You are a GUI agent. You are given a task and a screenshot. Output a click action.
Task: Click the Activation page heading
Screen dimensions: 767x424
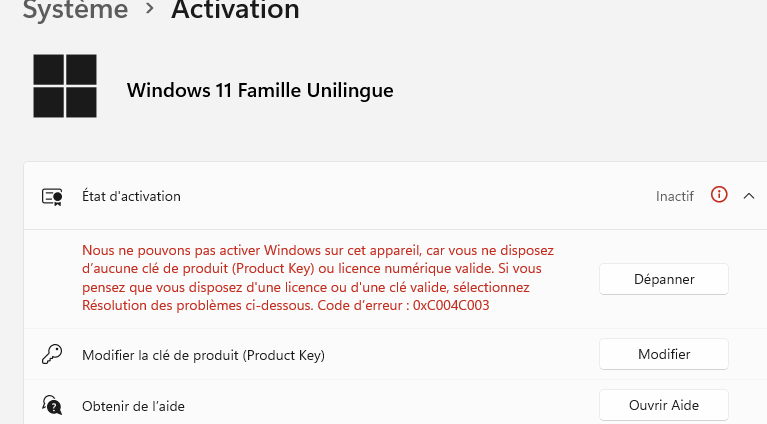click(235, 11)
